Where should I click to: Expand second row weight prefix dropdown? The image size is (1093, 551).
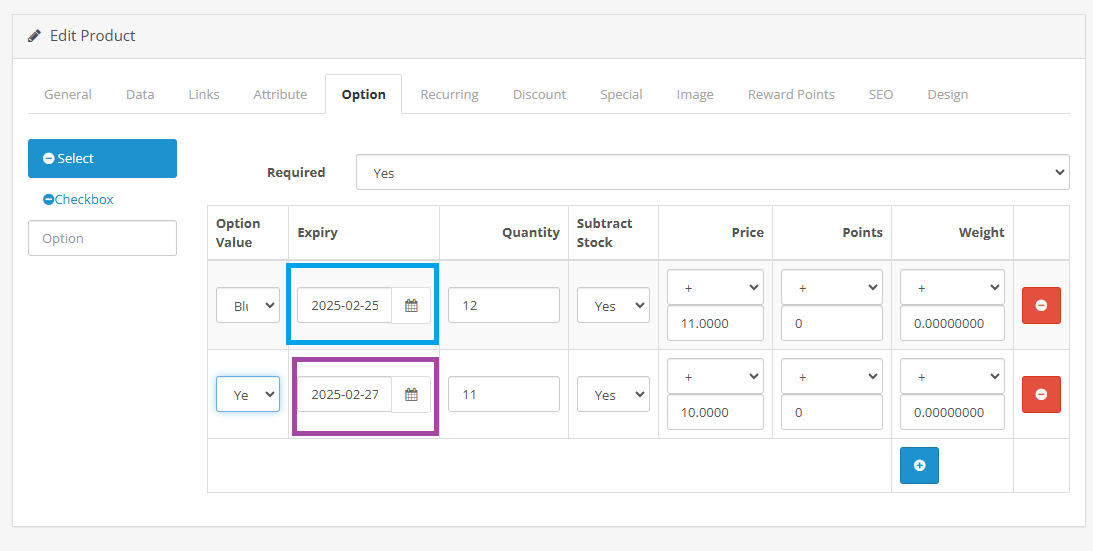click(x=952, y=377)
